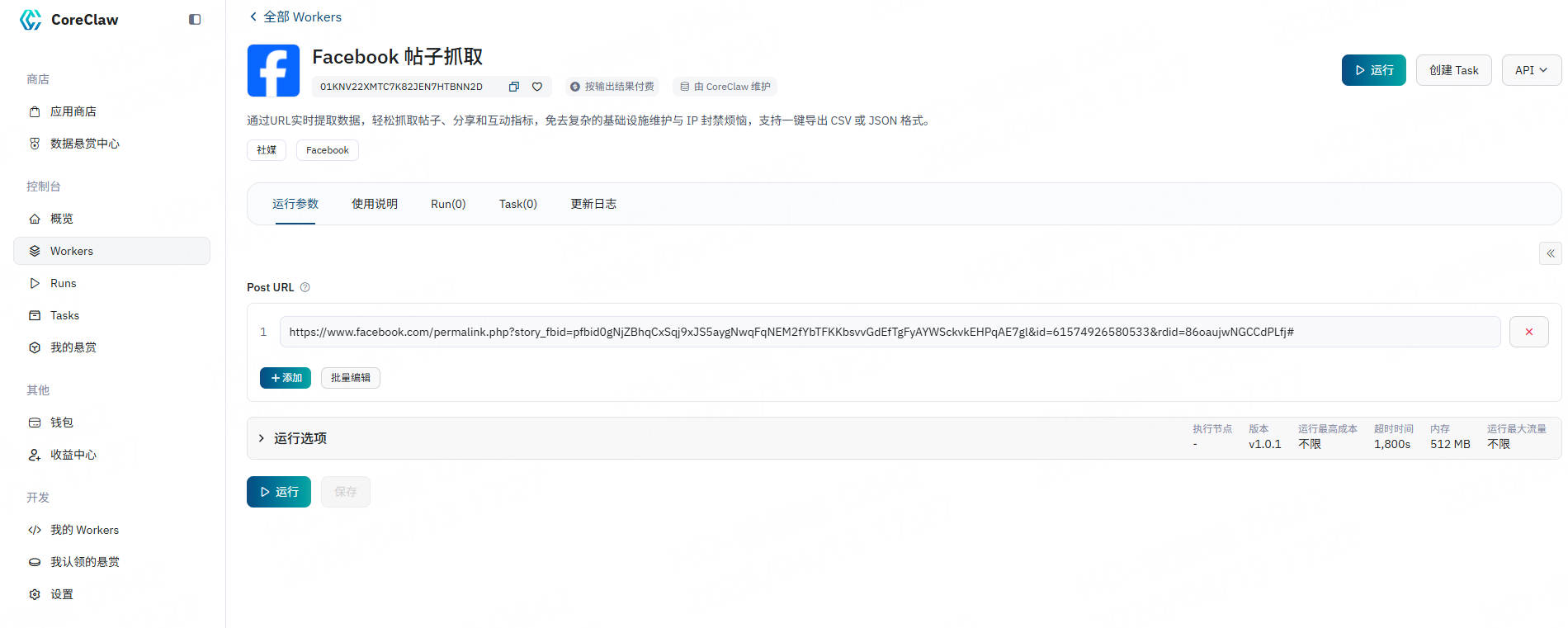This screenshot has height=628, width=1568.
Task: Click the CoreClaw logo icon
Action: pos(31,20)
